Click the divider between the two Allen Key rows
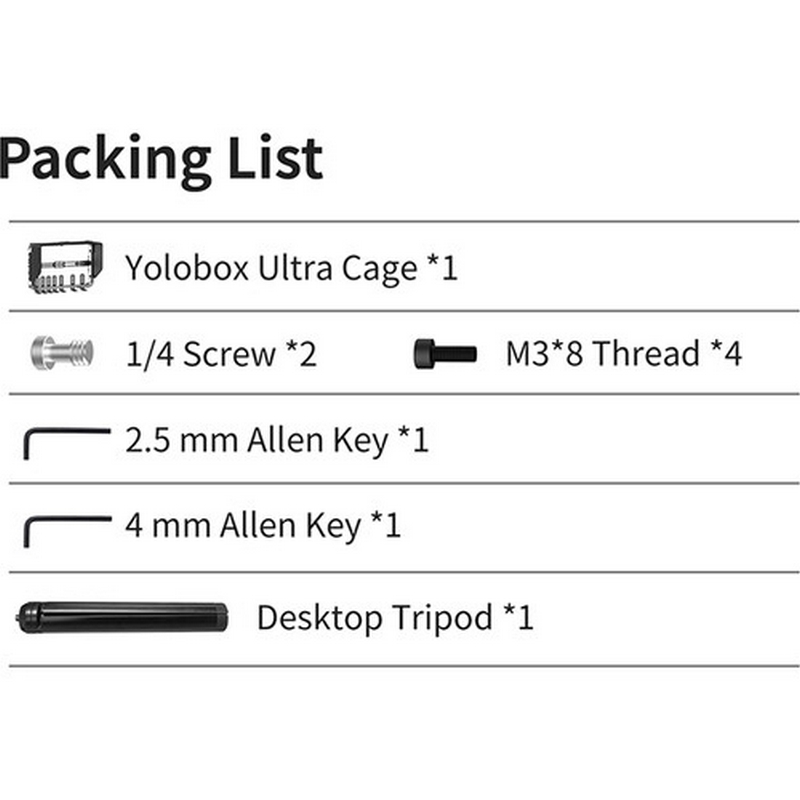 click(400, 484)
